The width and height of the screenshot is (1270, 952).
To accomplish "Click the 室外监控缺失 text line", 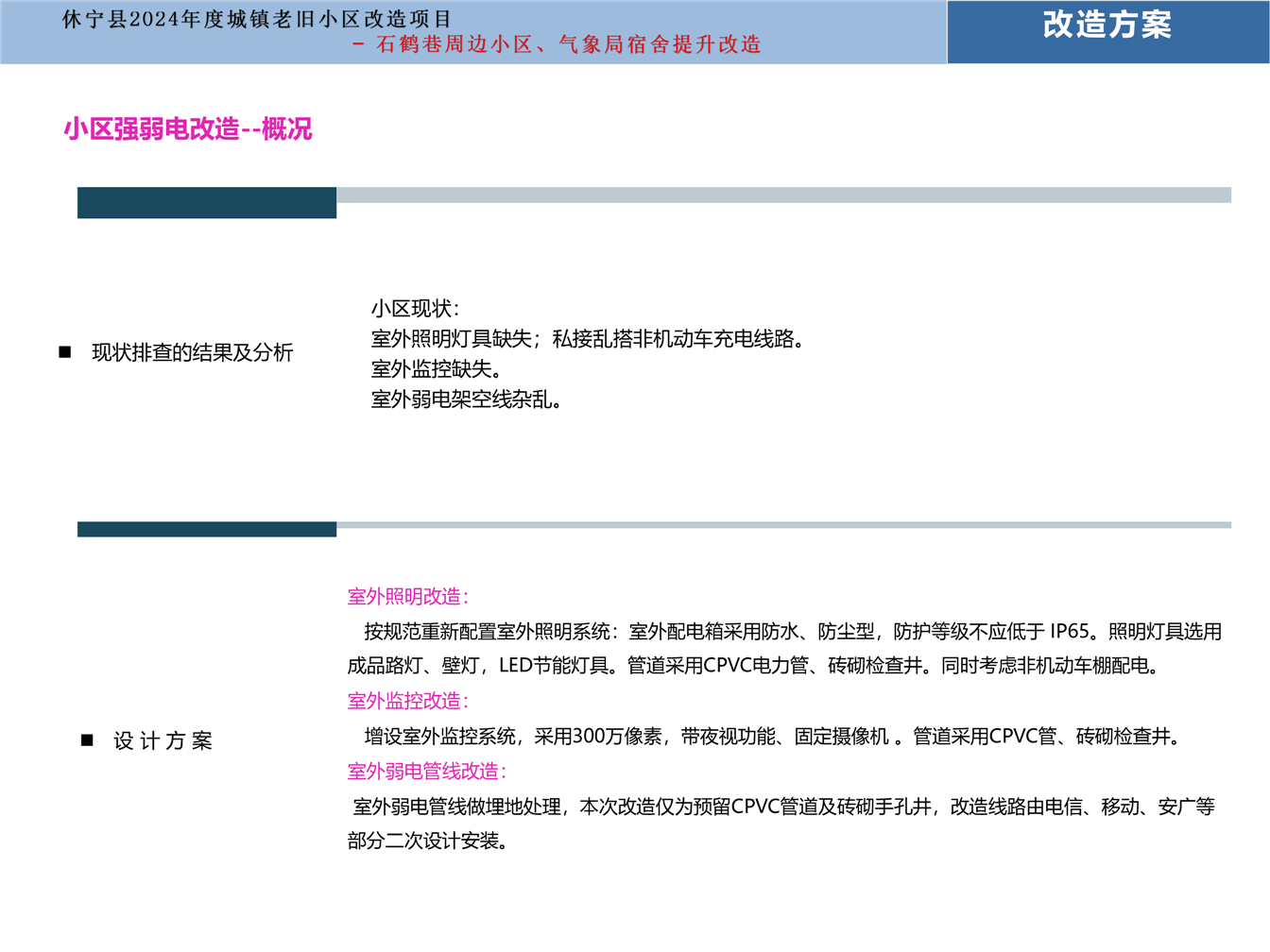I will (437, 369).
